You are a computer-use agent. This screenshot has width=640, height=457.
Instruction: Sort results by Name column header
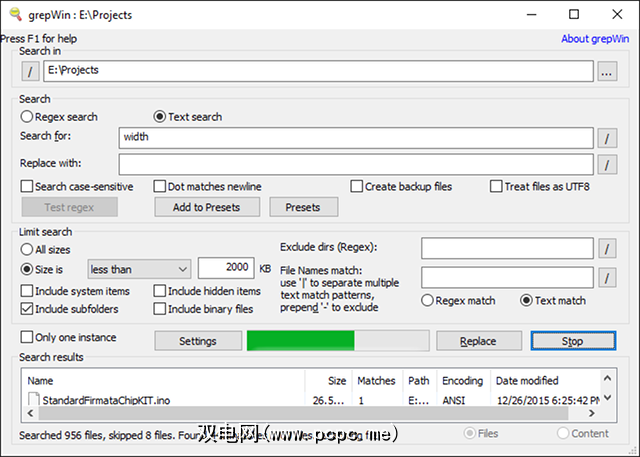[163, 381]
